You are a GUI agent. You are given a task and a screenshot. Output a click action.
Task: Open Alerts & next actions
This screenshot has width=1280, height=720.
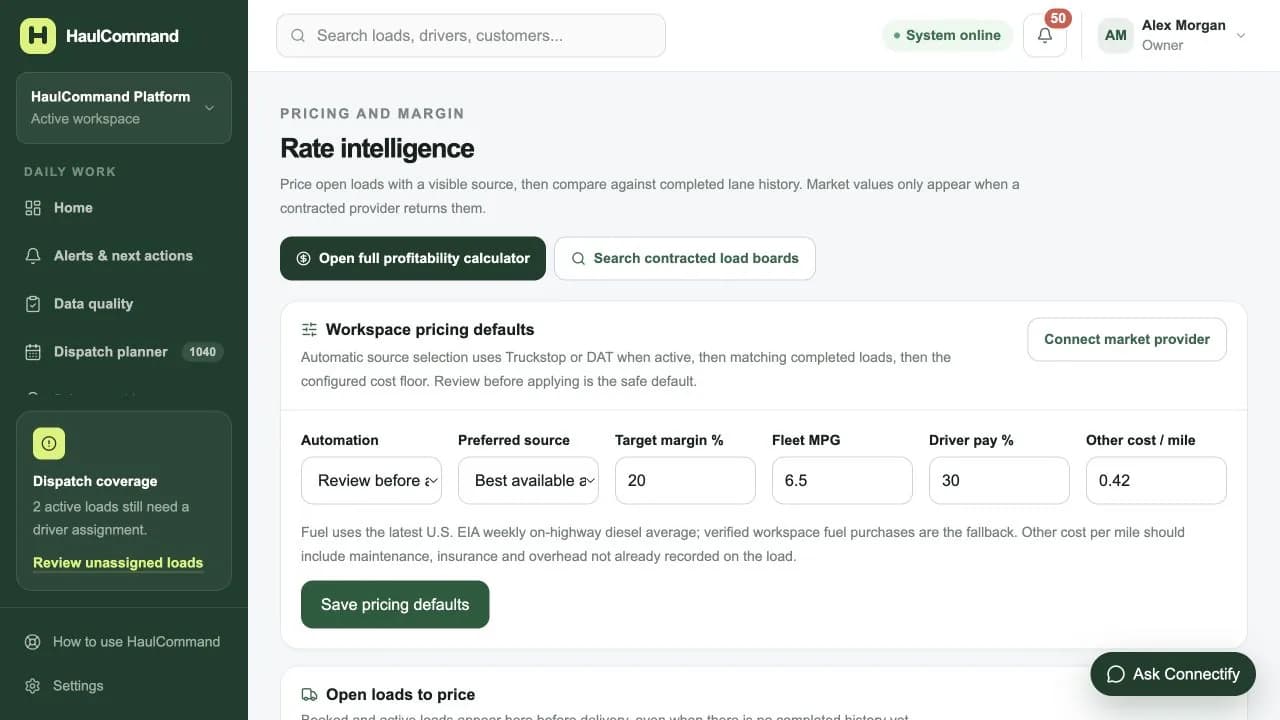pyautogui.click(x=124, y=256)
